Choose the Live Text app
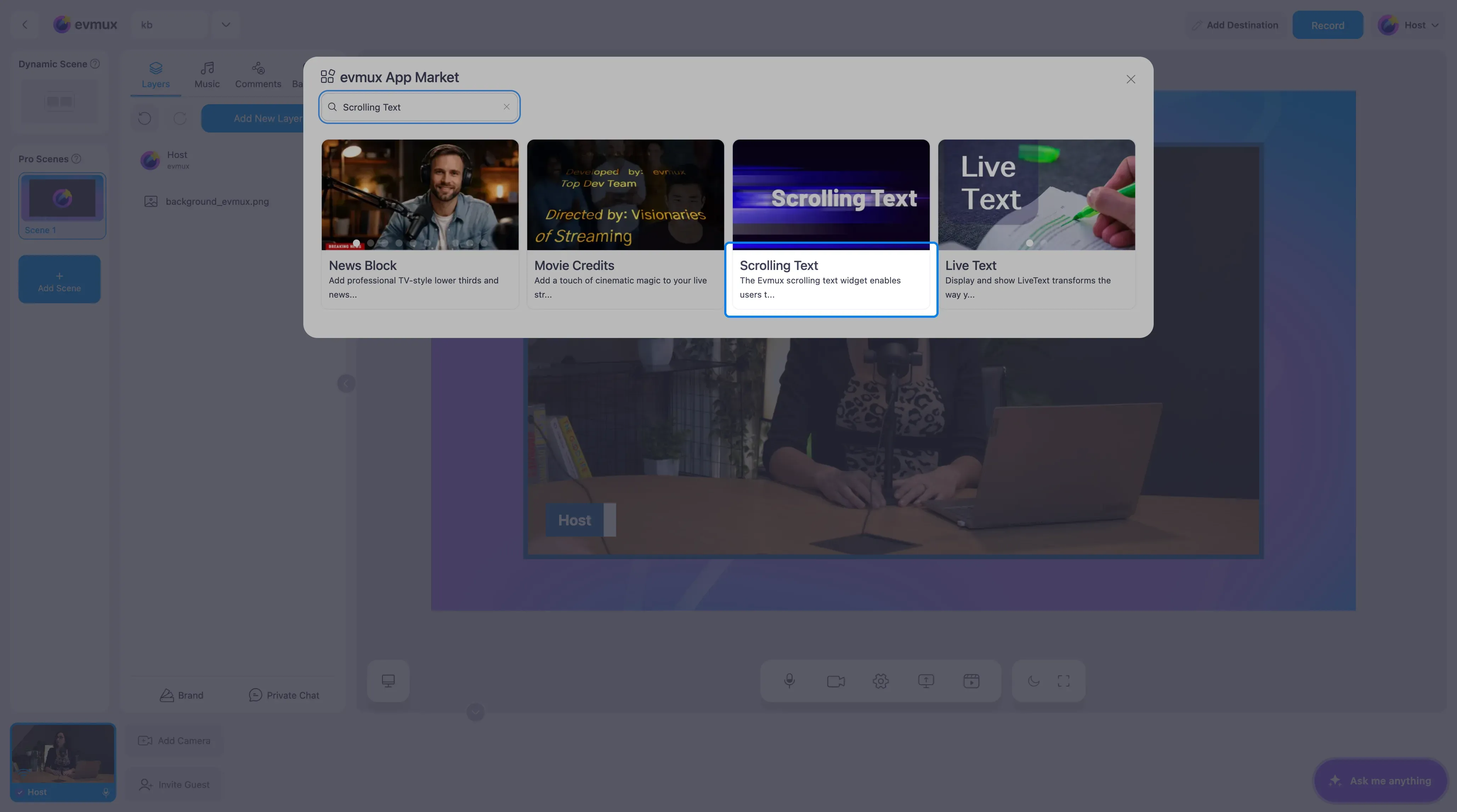This screenshot has height=812, width=1457. point(1036,224)
